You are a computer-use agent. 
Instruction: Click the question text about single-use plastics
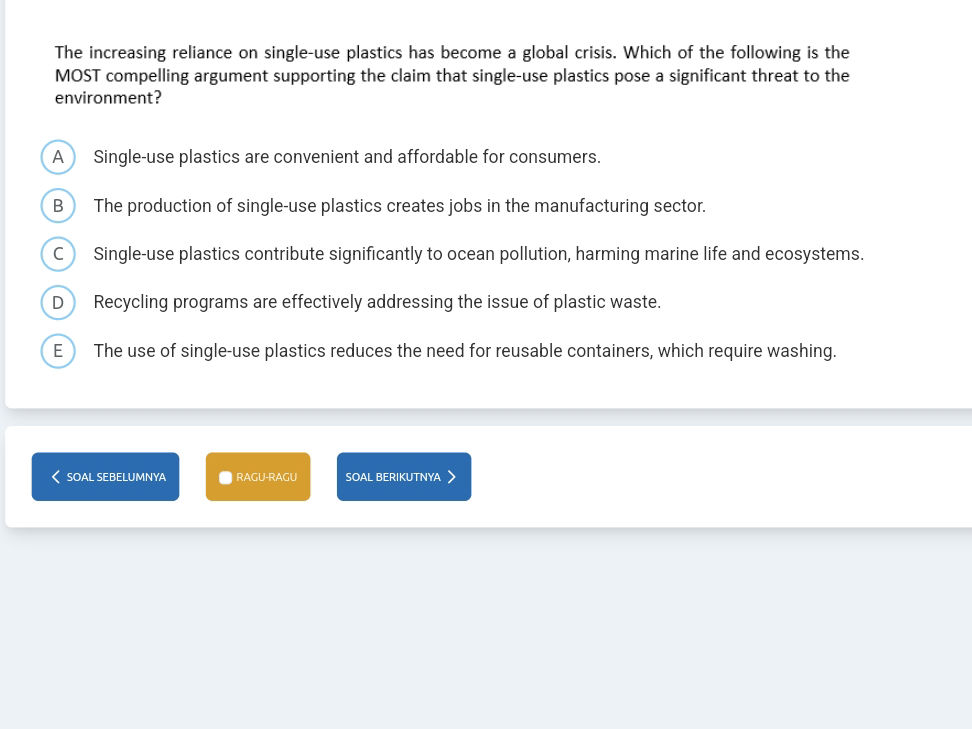coord(451,53)
